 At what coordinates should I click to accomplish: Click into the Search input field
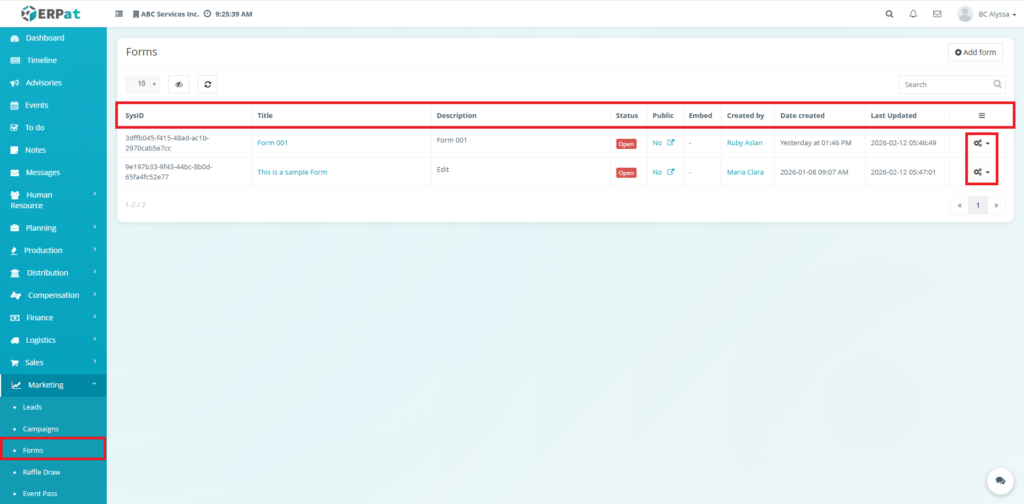[x=945, y=85]
